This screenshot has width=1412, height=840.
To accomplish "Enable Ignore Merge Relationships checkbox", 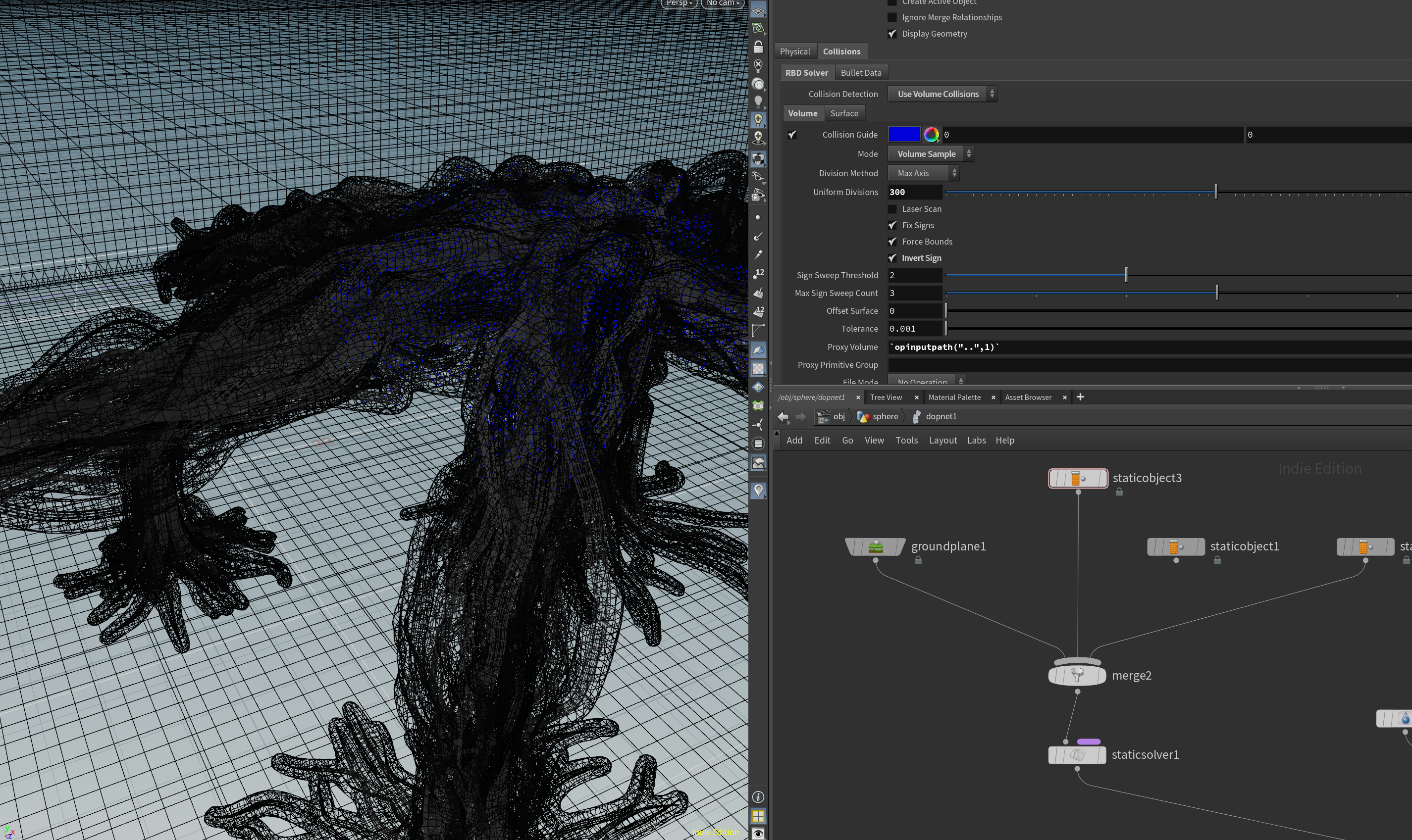I will (892, 17).
